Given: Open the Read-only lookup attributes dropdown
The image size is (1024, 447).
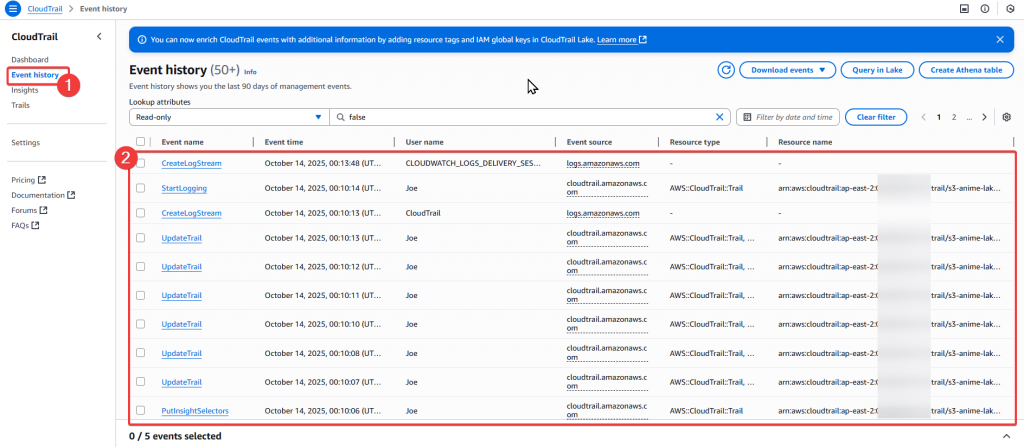Looking at the screenshot, I should tap(229, 117).
